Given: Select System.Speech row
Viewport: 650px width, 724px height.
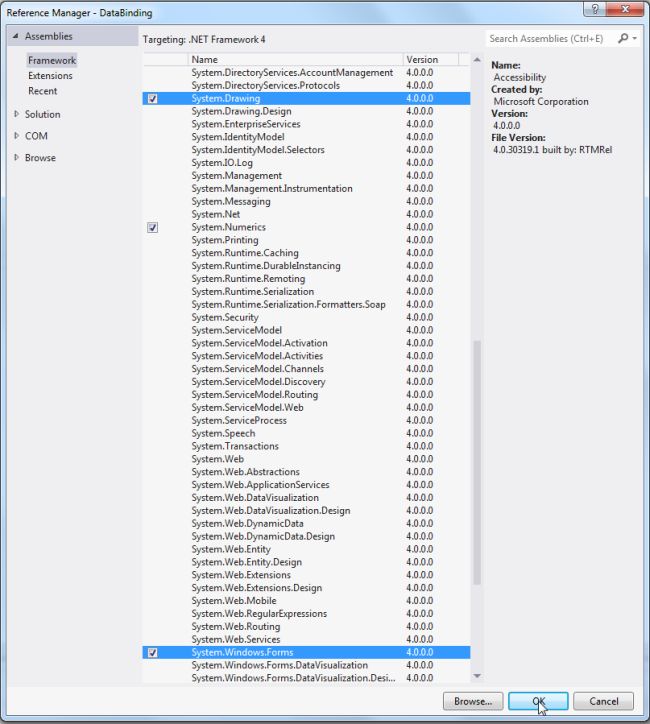Looking at the screenshot, I should (x=306, y=434).
